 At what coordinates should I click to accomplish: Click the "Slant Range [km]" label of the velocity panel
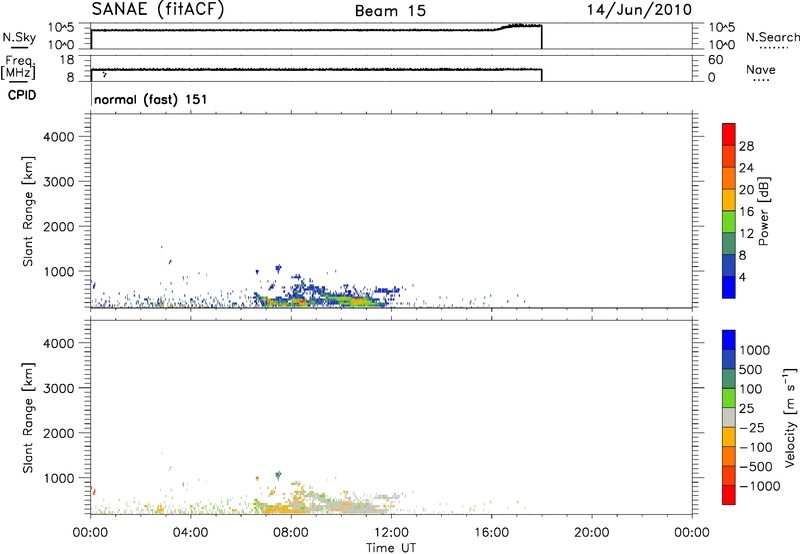tap(28, 418)
